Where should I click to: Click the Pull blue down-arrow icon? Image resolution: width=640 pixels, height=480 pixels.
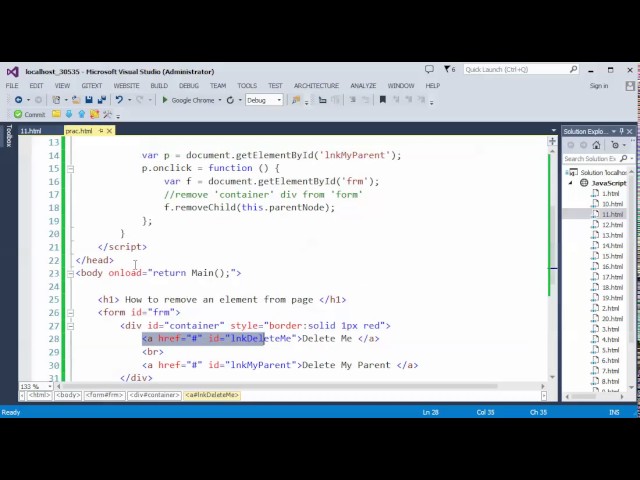click(69, 114)
